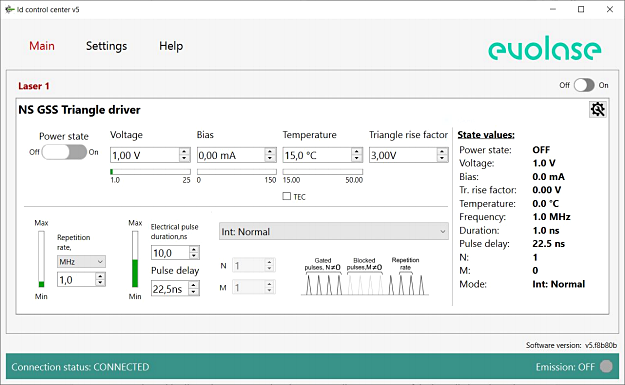Image resolution: width=625 pixels, height=385 pixels.
Task: Decrease Triangle rise factor value
Action: tap(442, 158)
